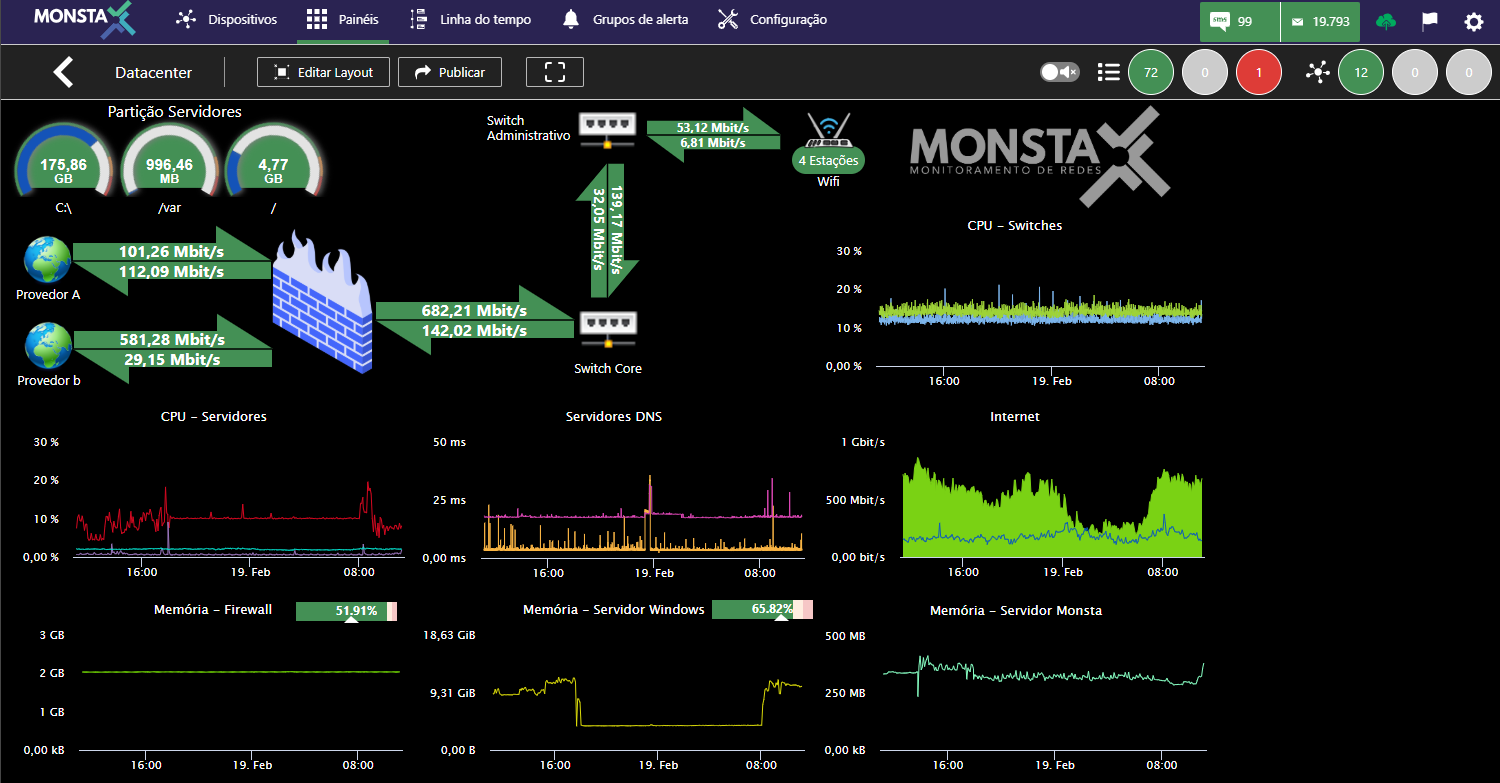
Task: Click the Provedor A globe icon
Action: pos(48,261)
